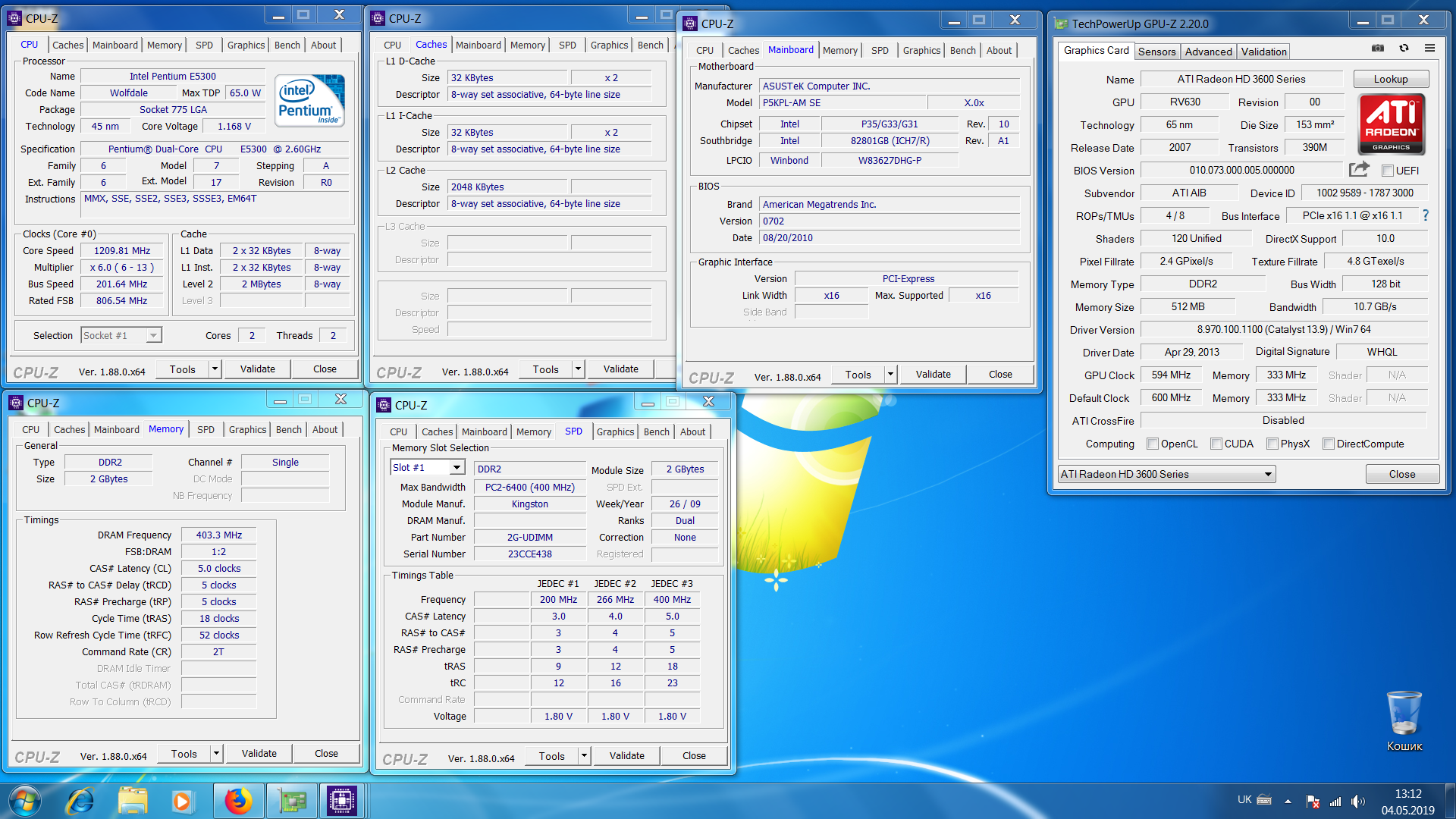
Task: Take a GPU-Z screenshot with the camera icon
Action: tap(1378, 49)
